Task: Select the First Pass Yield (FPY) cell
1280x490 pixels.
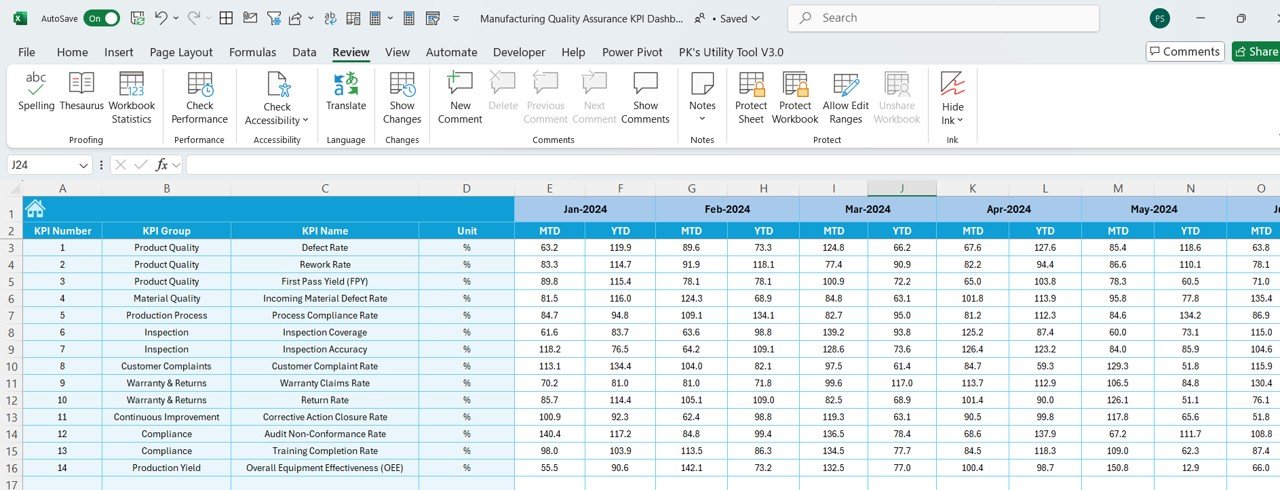Action: 325,281
